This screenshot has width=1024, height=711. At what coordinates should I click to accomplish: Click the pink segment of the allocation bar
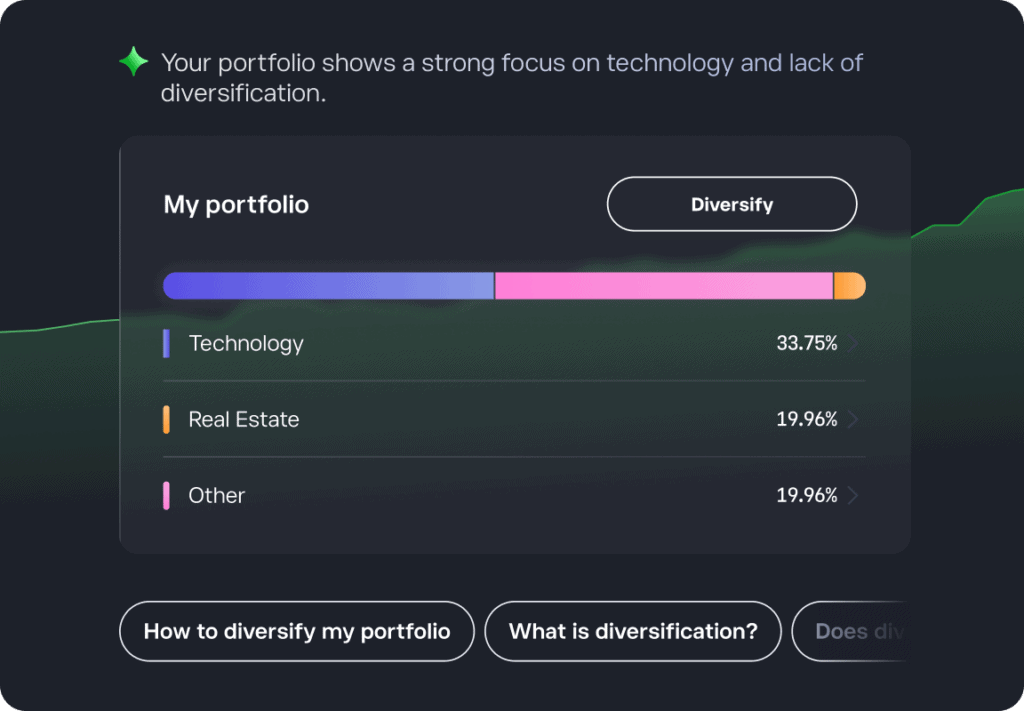(x=663, y=286)
